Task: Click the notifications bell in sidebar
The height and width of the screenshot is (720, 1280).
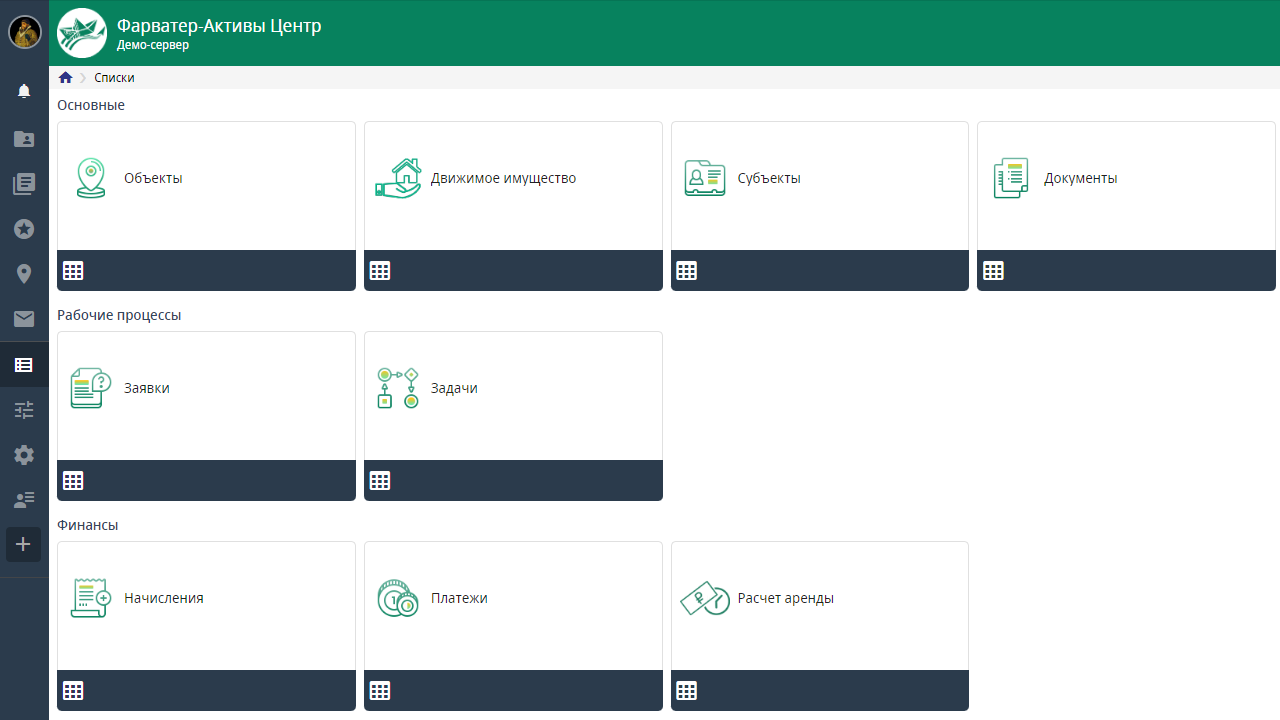Action: point(24,91)
